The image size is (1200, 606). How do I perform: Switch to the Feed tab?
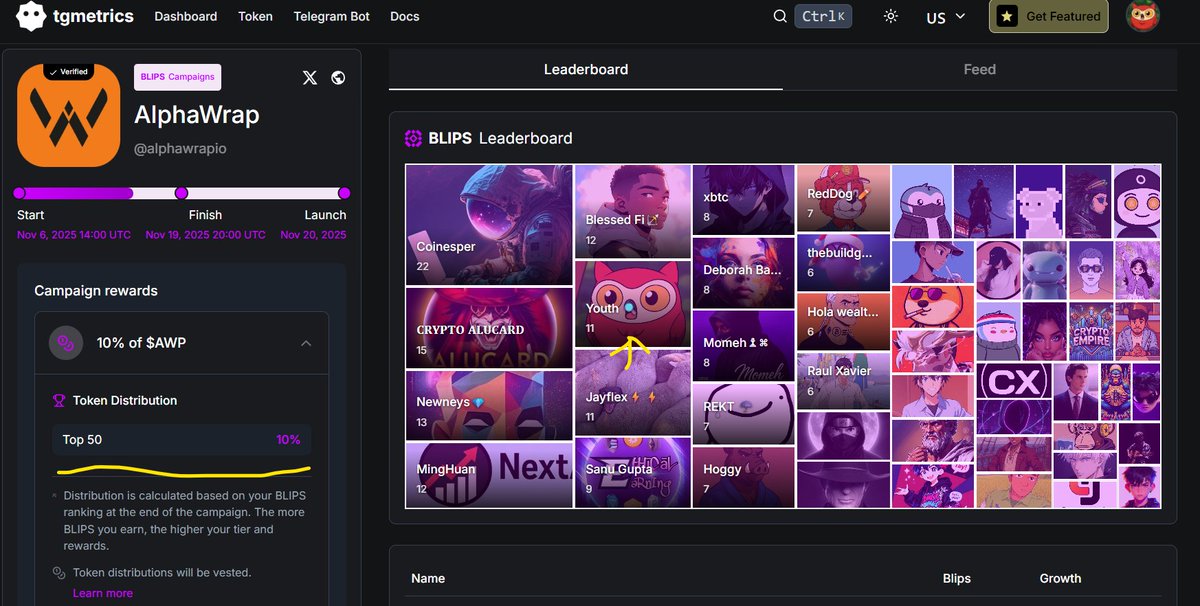coord(980,69)
